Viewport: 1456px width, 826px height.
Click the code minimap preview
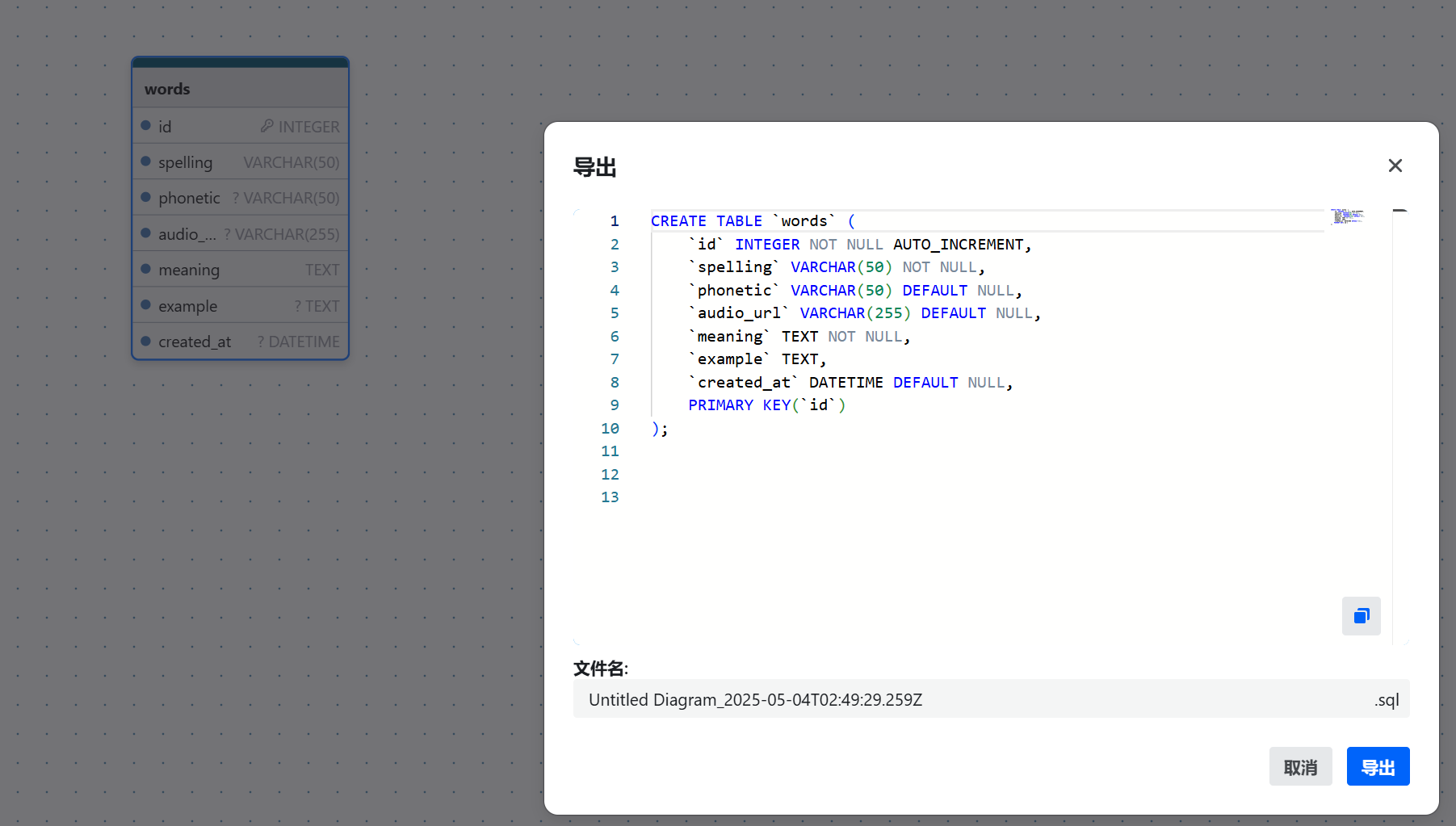click(x=1348, y=216)
